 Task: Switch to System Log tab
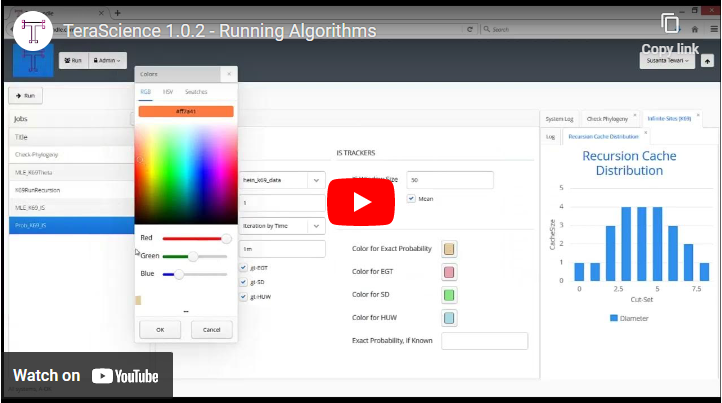tap(559, 119)
